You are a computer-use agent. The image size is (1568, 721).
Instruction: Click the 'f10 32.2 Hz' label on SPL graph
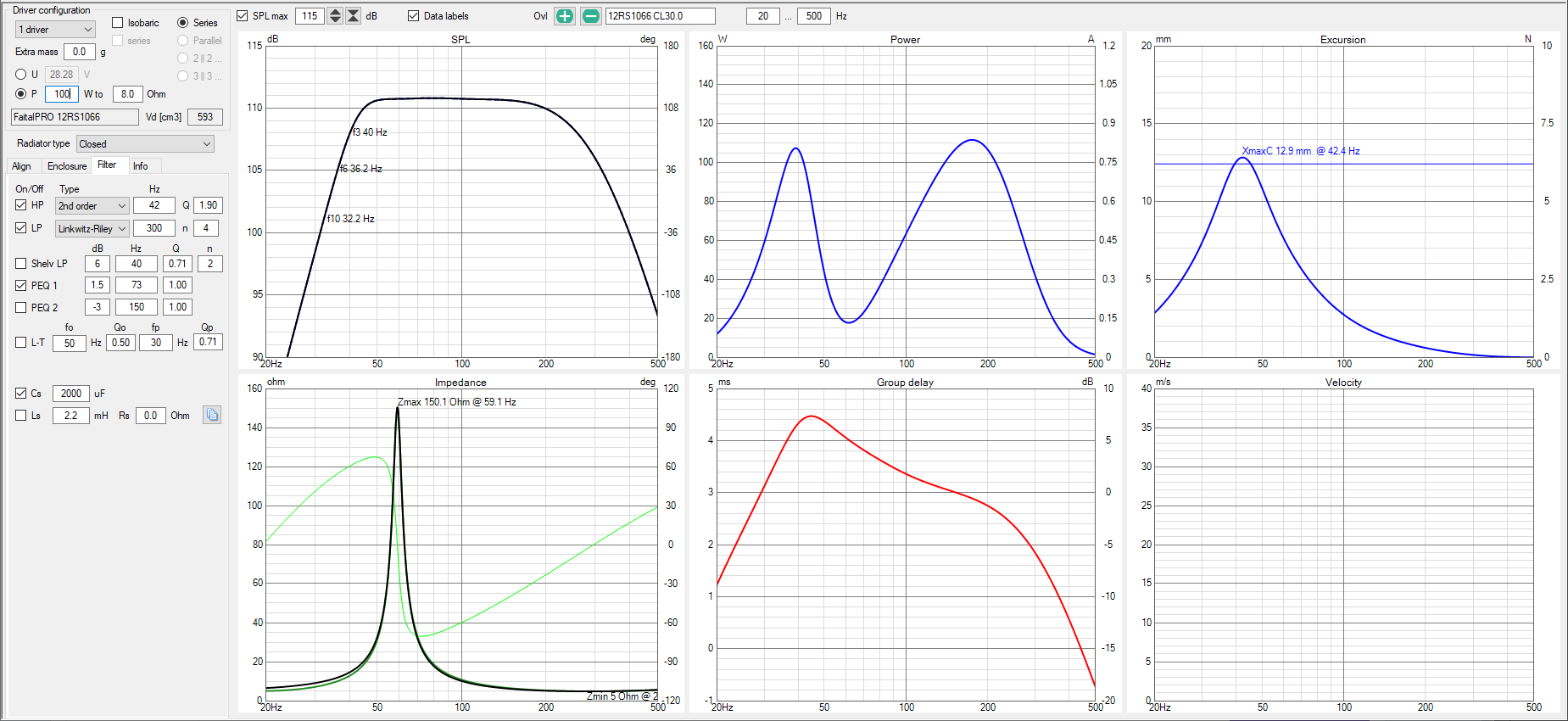351,219
